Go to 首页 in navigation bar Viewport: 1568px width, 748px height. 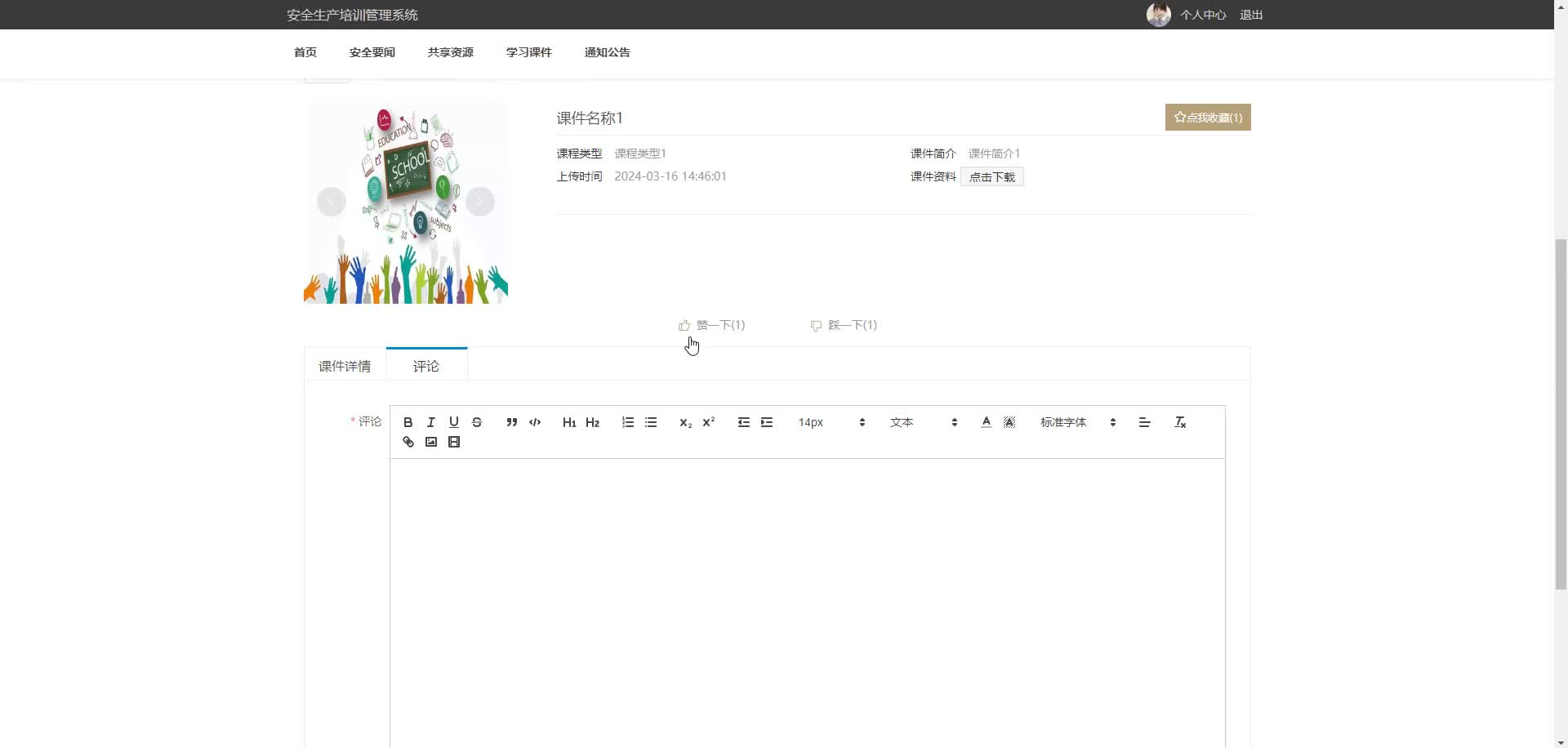click(x=305, y=52)
